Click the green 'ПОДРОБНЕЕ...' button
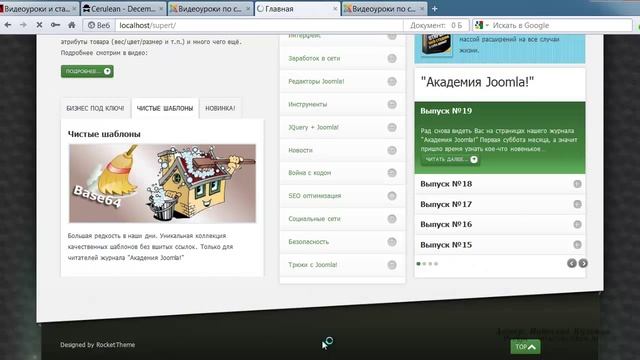The width and height of the screenshot is (640, 360). coord(87,71)
